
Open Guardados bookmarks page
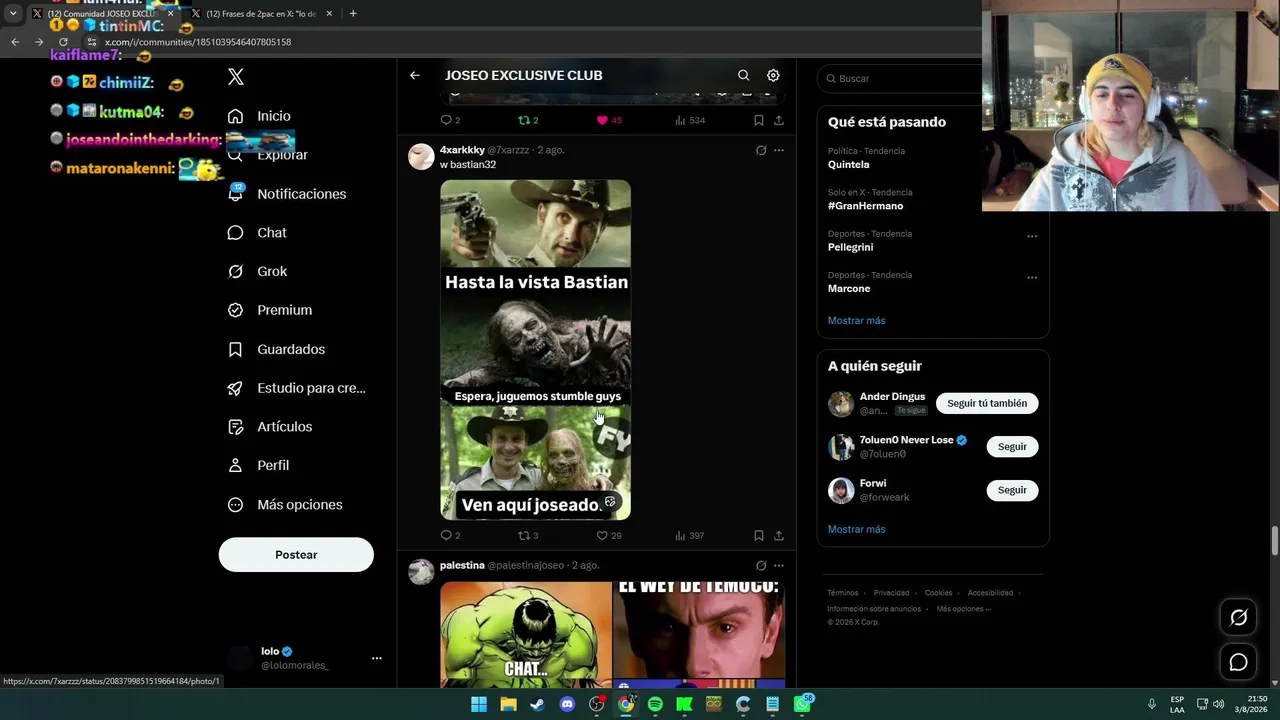(x=277, y=349)
